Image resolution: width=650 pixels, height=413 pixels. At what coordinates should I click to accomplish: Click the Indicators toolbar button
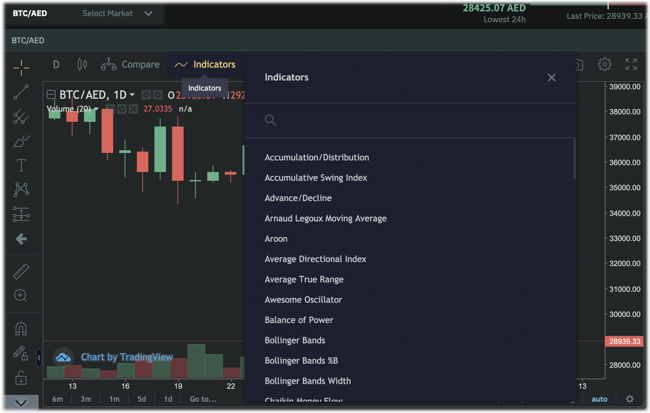pos(205,65)
